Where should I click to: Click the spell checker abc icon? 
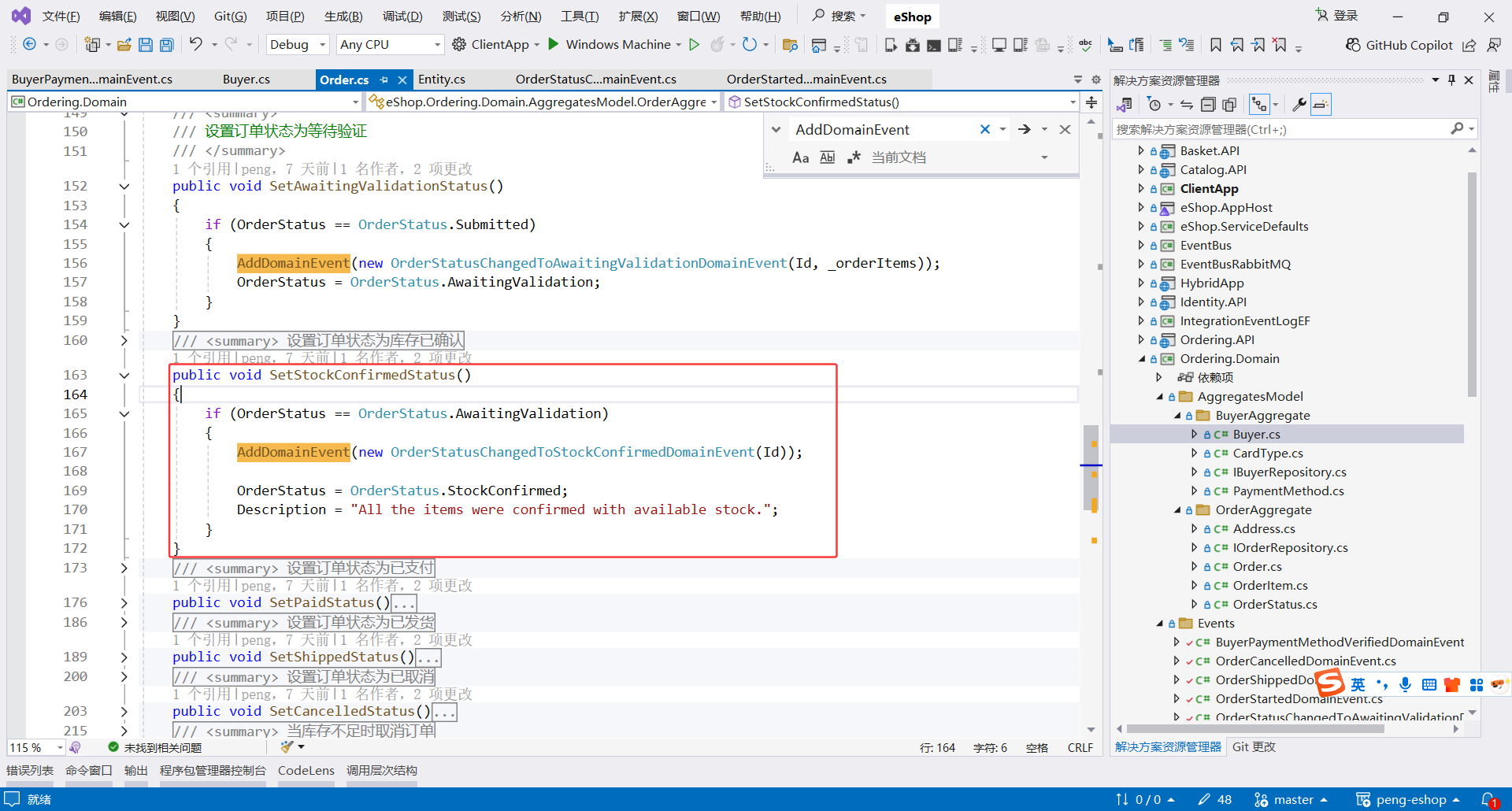[1085, 45]
